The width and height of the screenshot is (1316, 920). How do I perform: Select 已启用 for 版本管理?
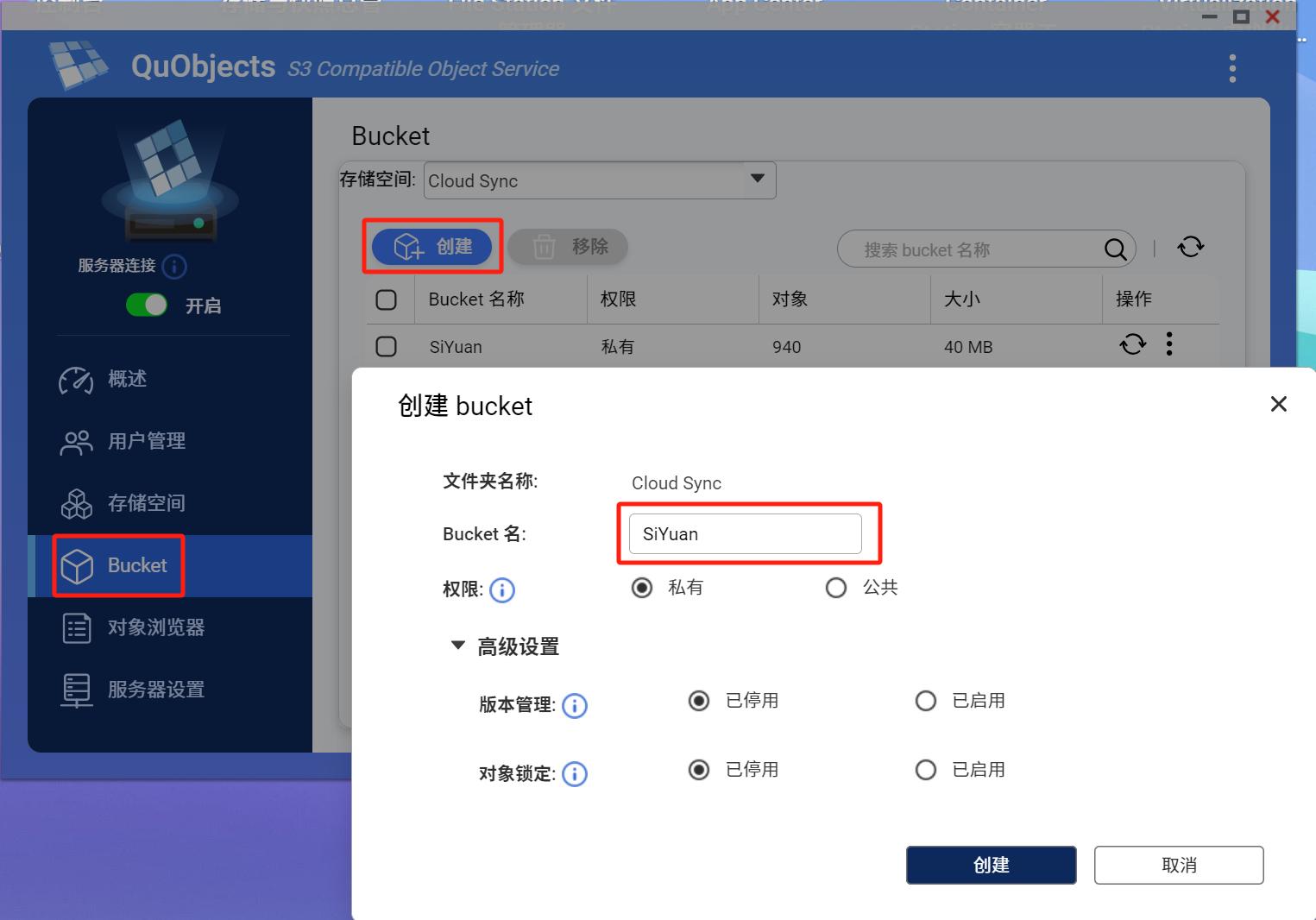click(x=926, y=701)
